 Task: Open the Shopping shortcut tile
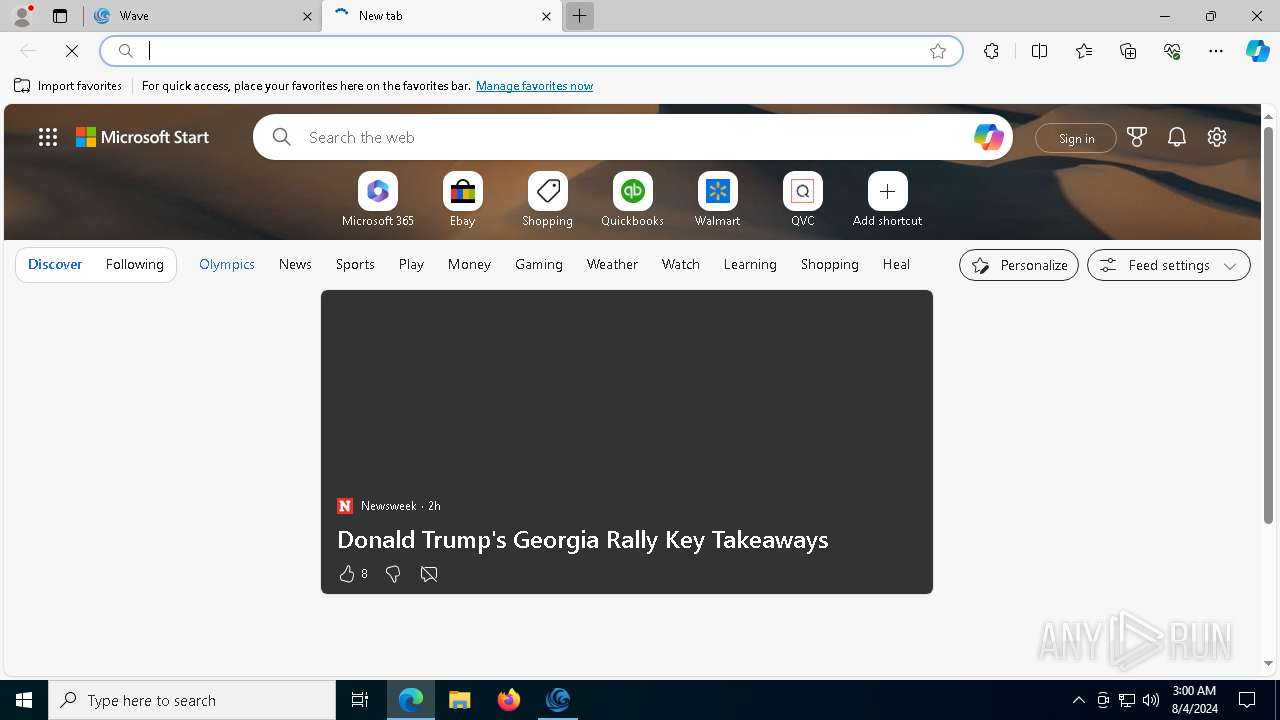click(548, 200)
